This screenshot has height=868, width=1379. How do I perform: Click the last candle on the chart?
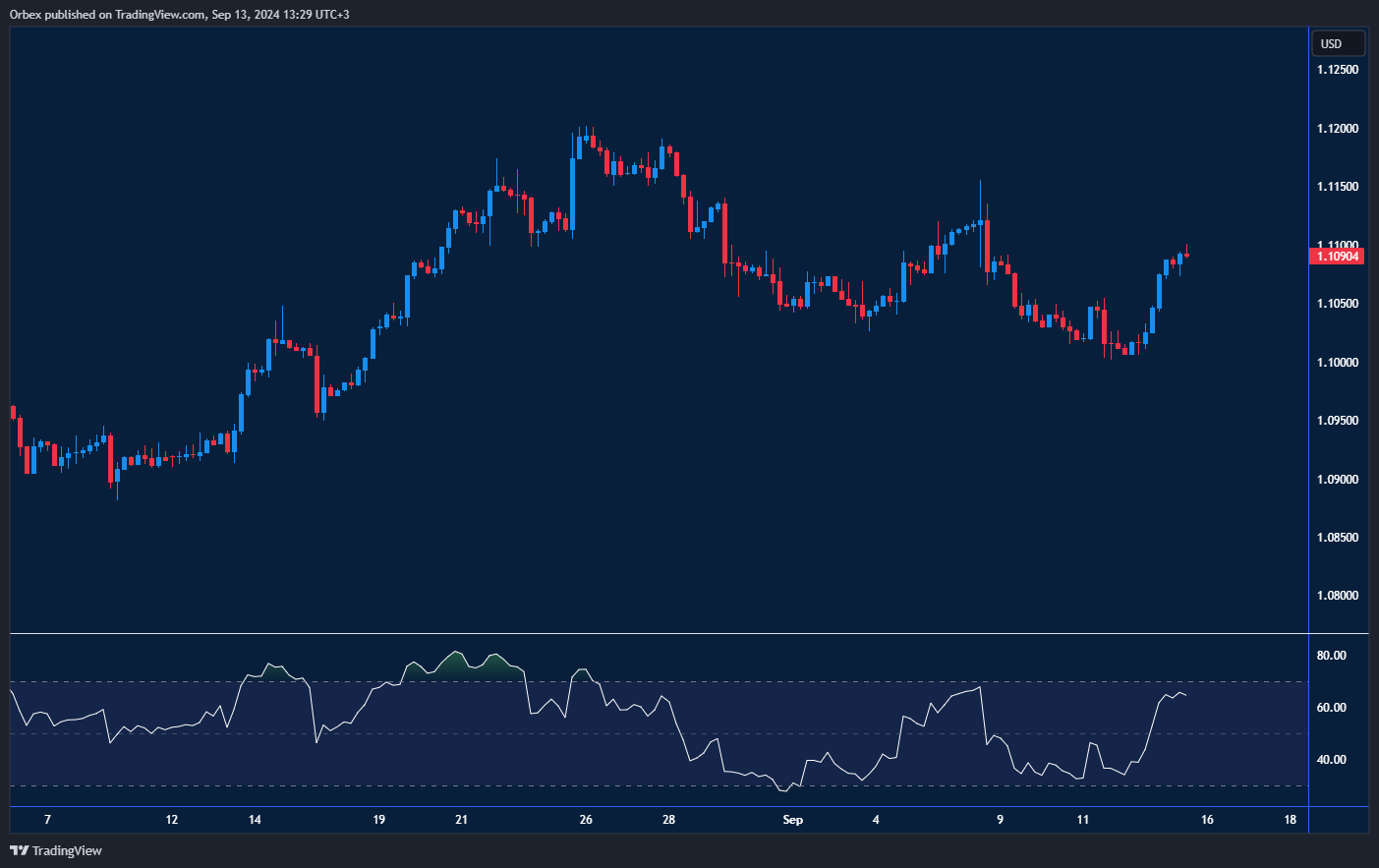pos(1187,255)
